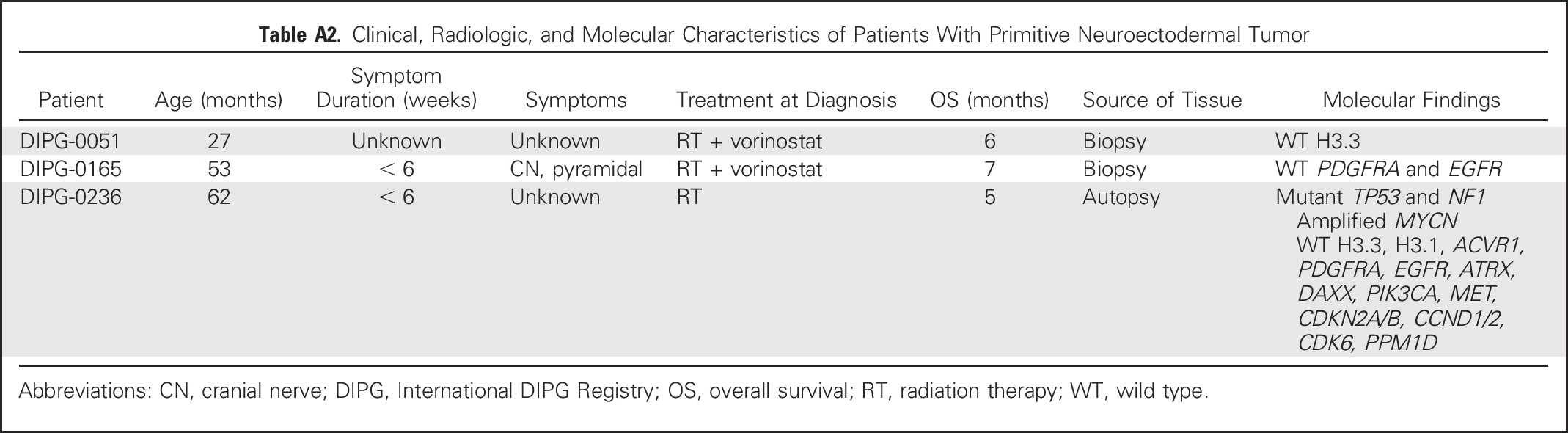The width and height of the screenshot is (1568, 433).
Task: Click the Abbreviations footnote line
Action: [x=613, y=391]
